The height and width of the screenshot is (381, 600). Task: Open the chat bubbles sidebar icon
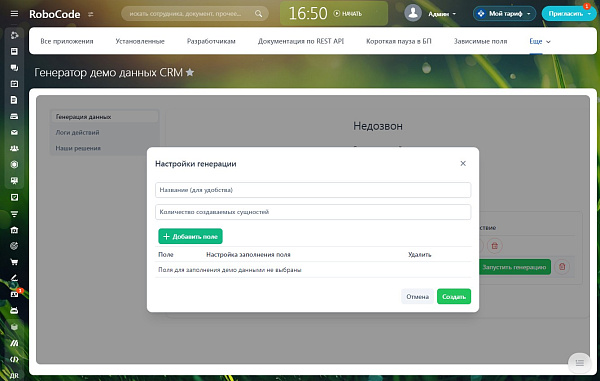tap(14, 68)
